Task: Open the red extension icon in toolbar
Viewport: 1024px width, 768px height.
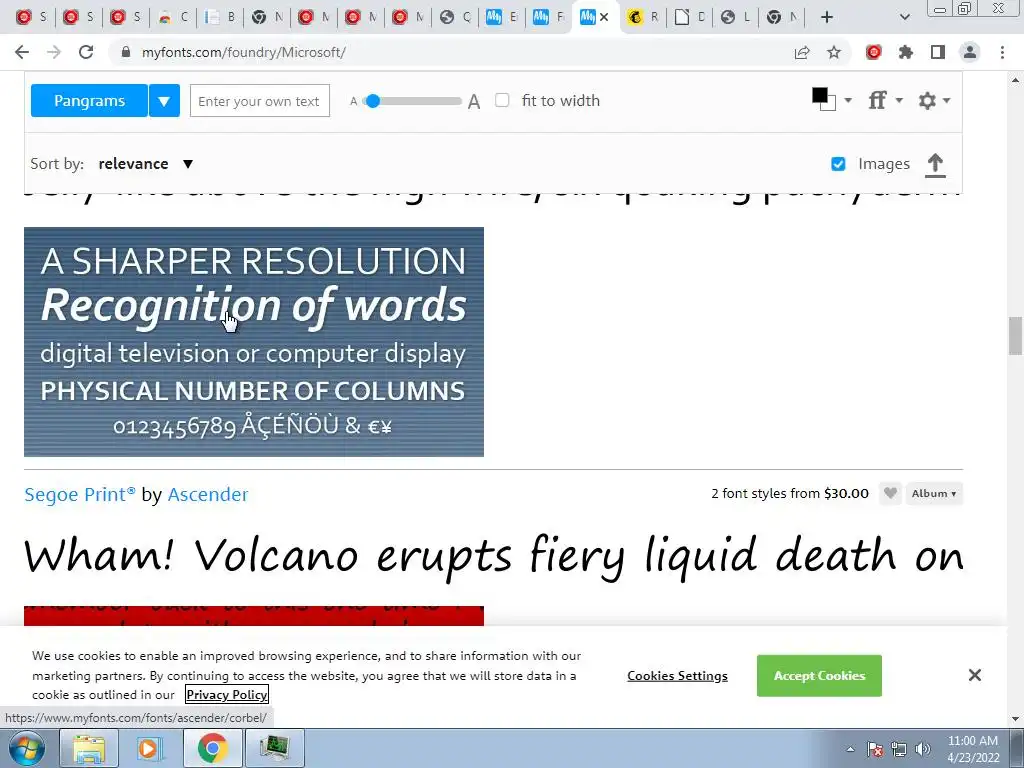Action: (874, 52)
